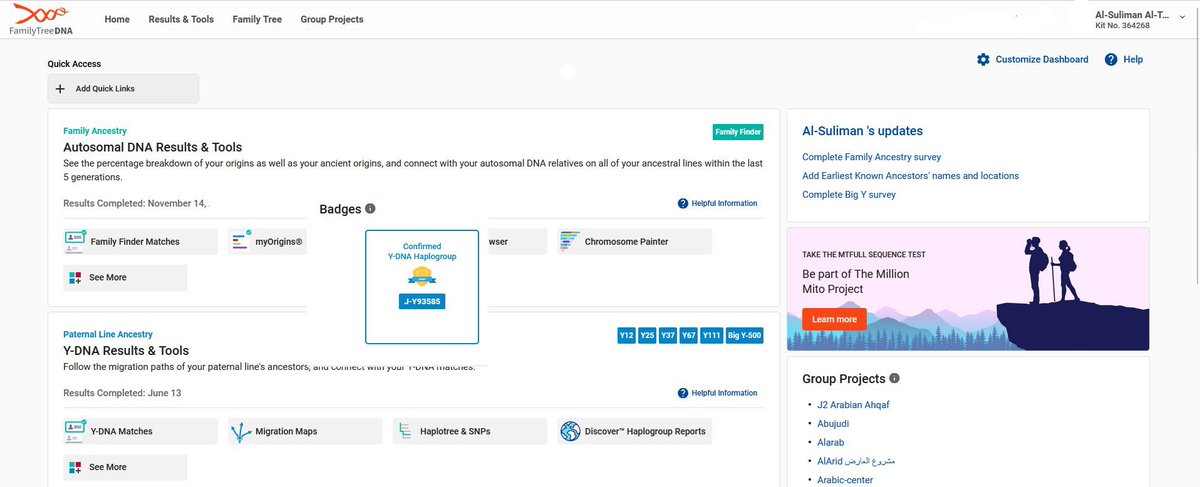The width and height of the screenshot is (1200, 487).
Task: Open Chromosome Painter
Action: coord(634,241)
